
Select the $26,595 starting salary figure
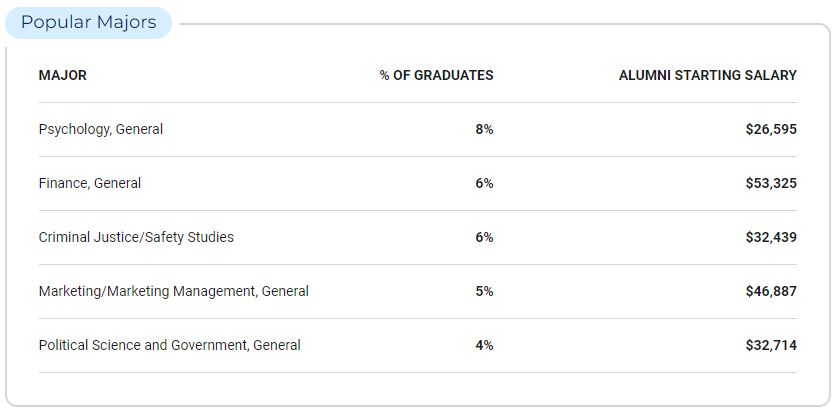771,130
